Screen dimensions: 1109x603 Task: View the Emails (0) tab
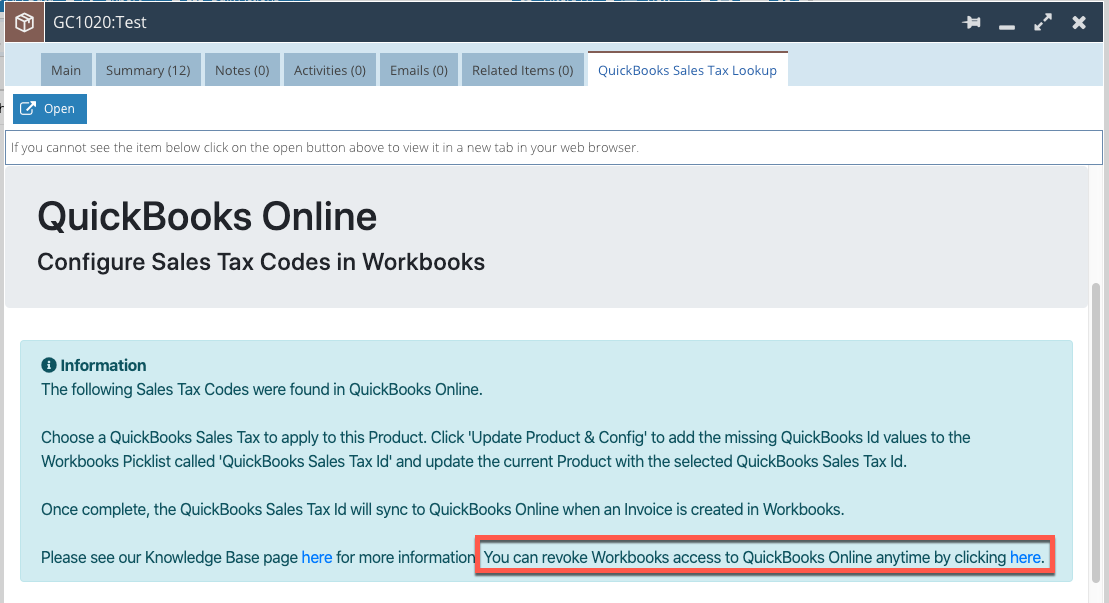click(x=419, y=70)
